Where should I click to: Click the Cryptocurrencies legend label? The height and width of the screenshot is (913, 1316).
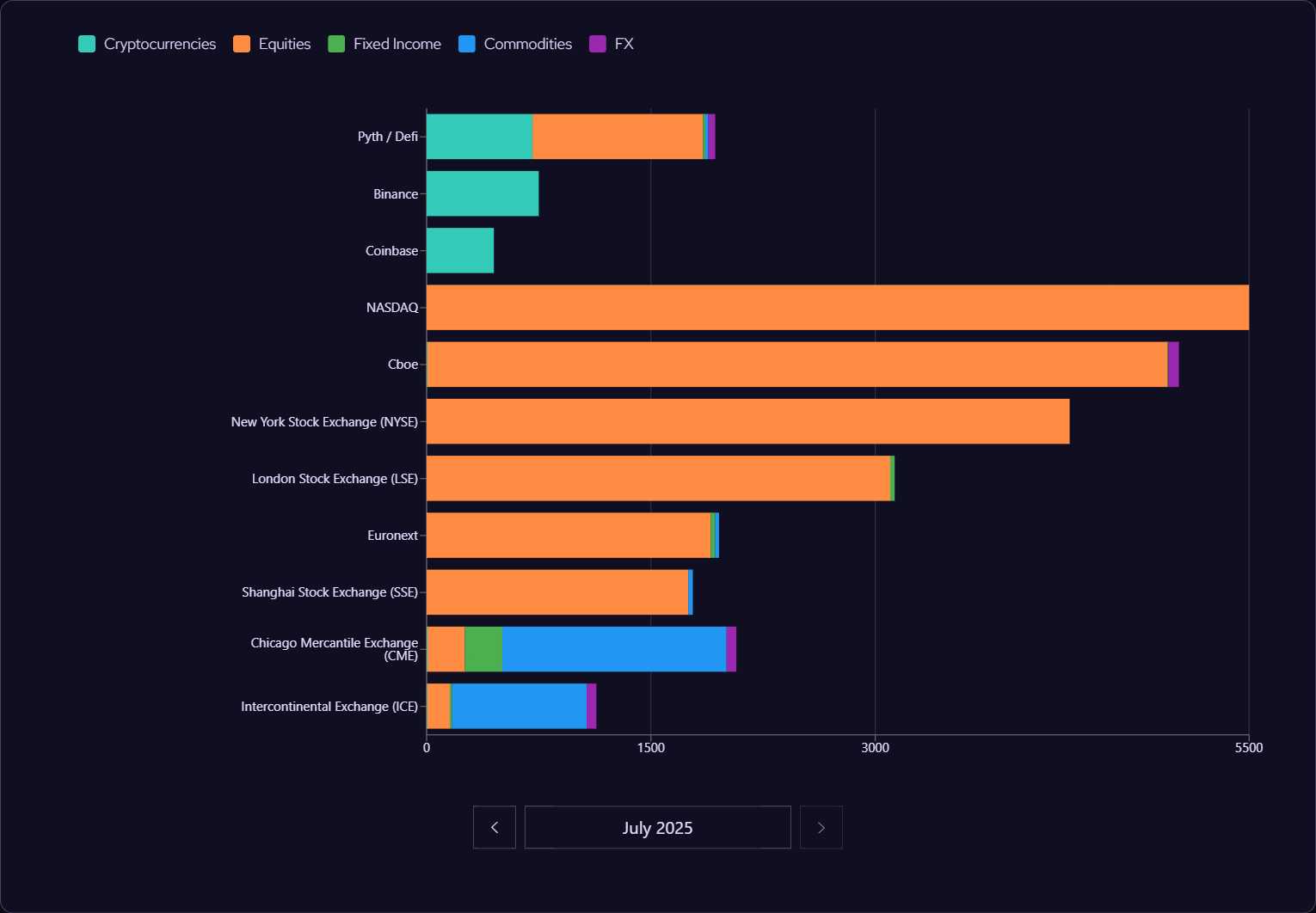click(160, 44)
